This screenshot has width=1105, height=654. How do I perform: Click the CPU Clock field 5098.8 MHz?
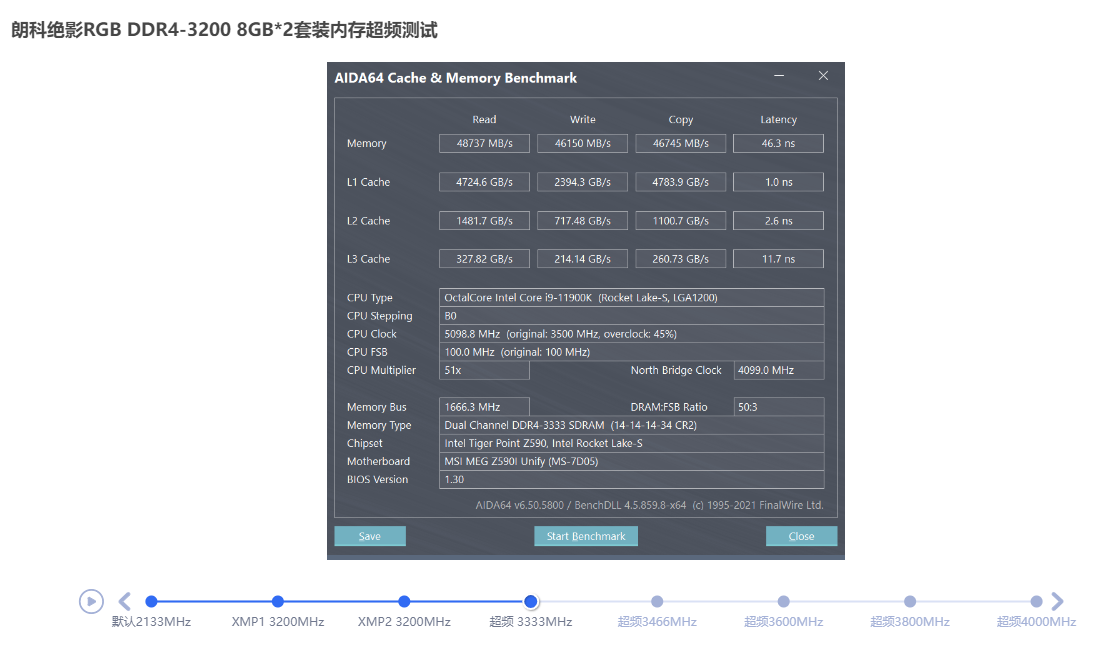coord(631,334)
